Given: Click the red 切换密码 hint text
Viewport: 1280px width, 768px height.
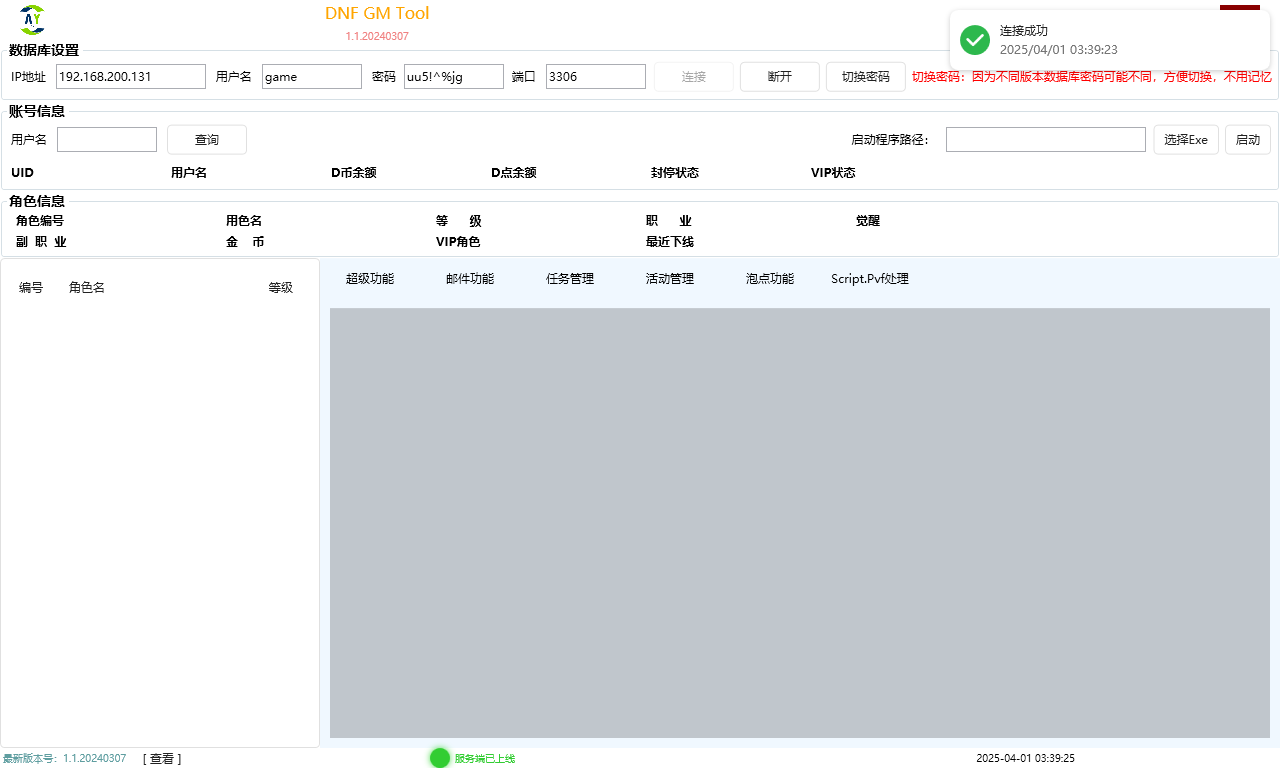Looking at the screenshot, I should 1092,77.
